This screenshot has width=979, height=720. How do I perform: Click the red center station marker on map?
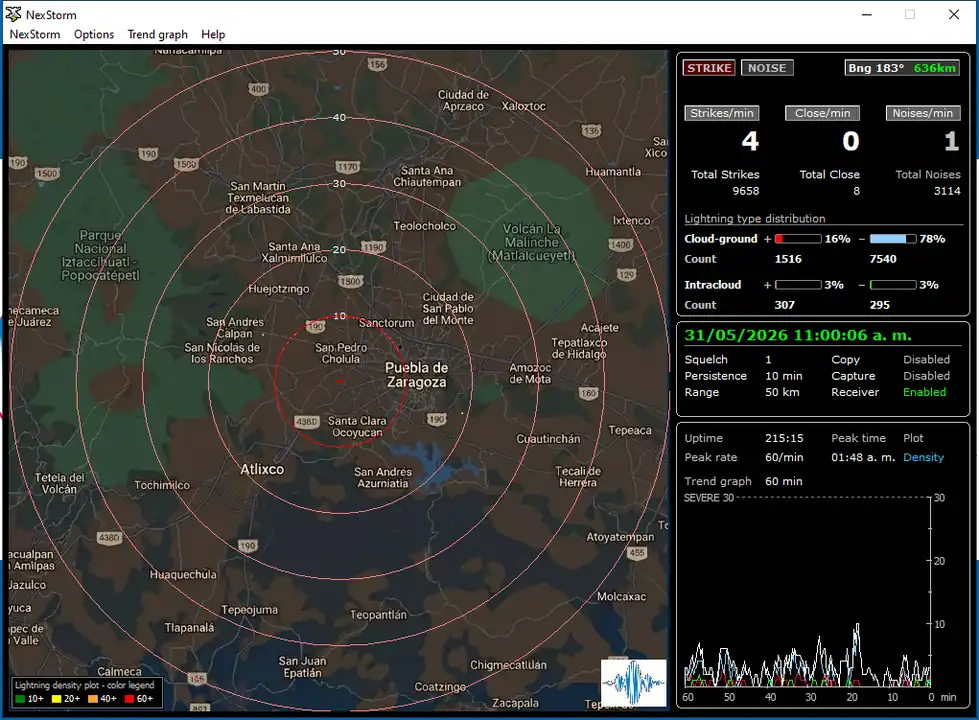pyautogui.click(x=340, y=381)
